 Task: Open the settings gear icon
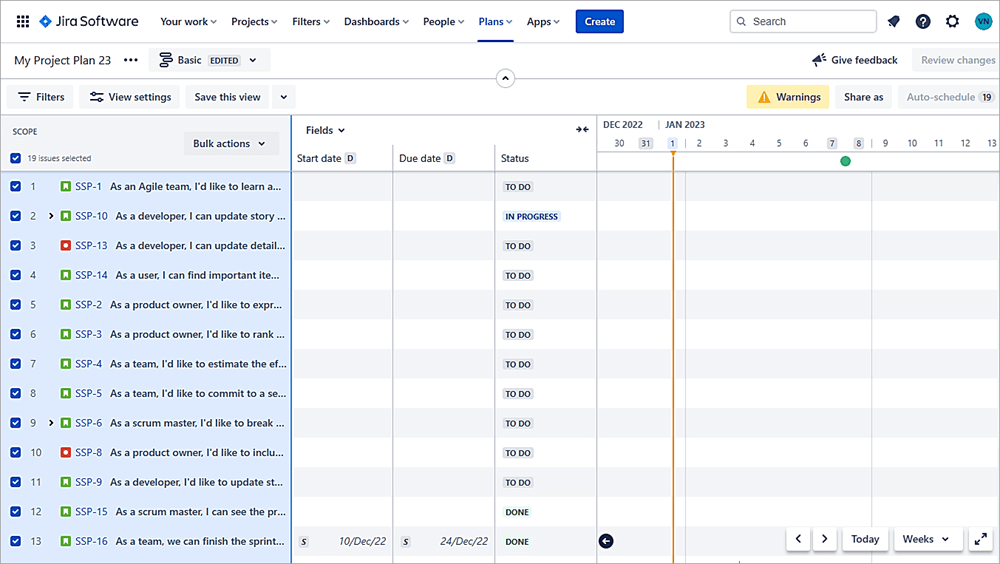click(952, 21)
